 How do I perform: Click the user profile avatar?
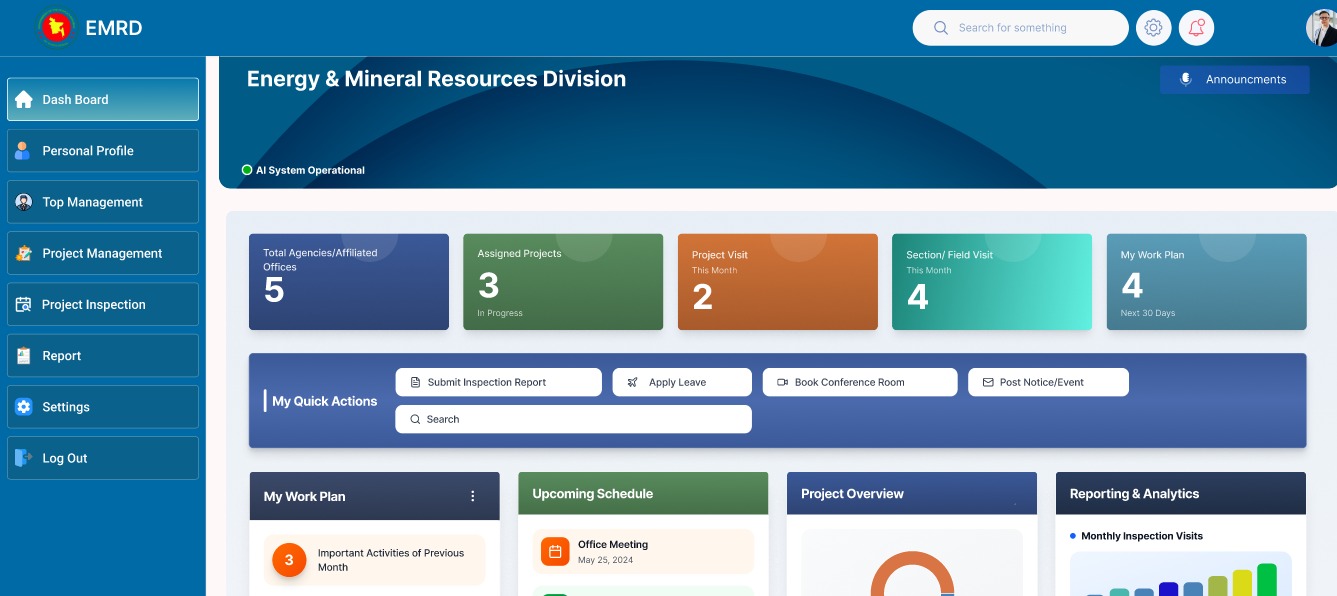(x=1321, y=28)
